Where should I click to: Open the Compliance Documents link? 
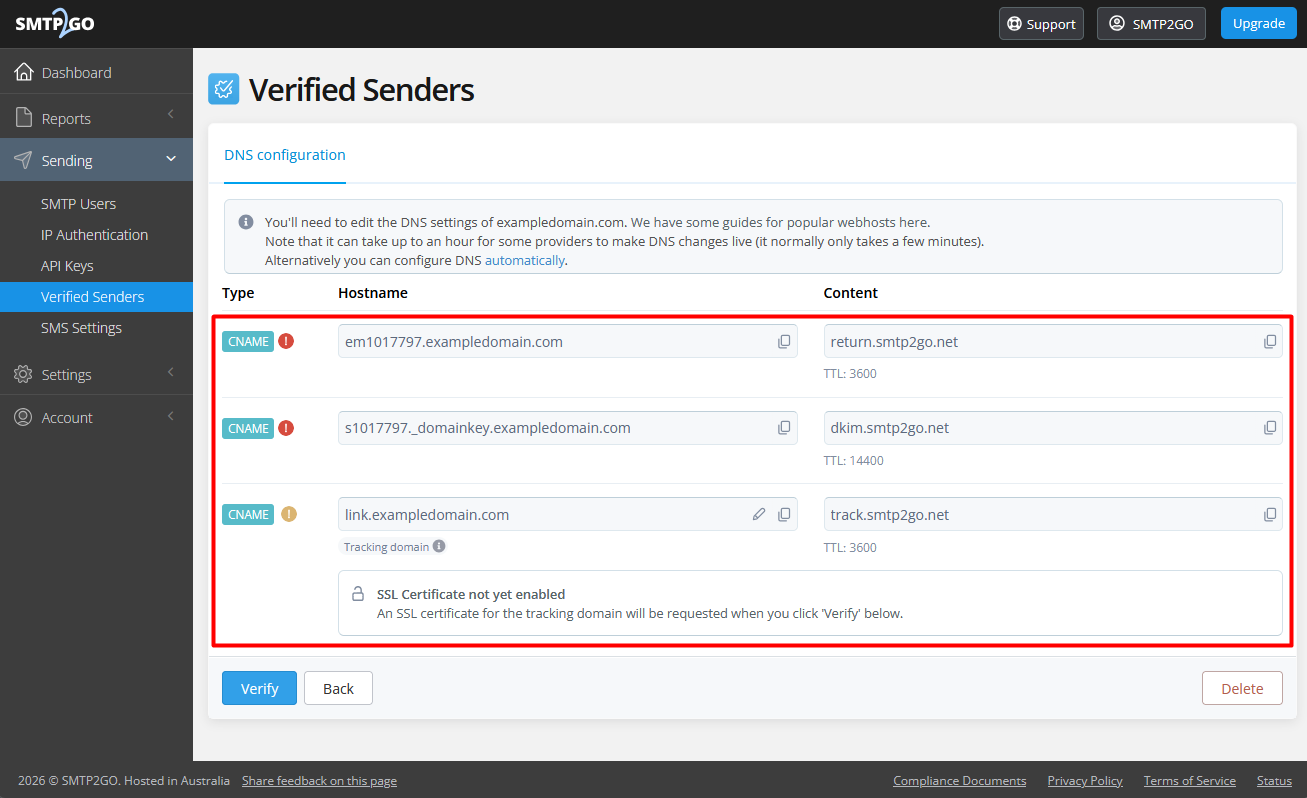(960, 781)
